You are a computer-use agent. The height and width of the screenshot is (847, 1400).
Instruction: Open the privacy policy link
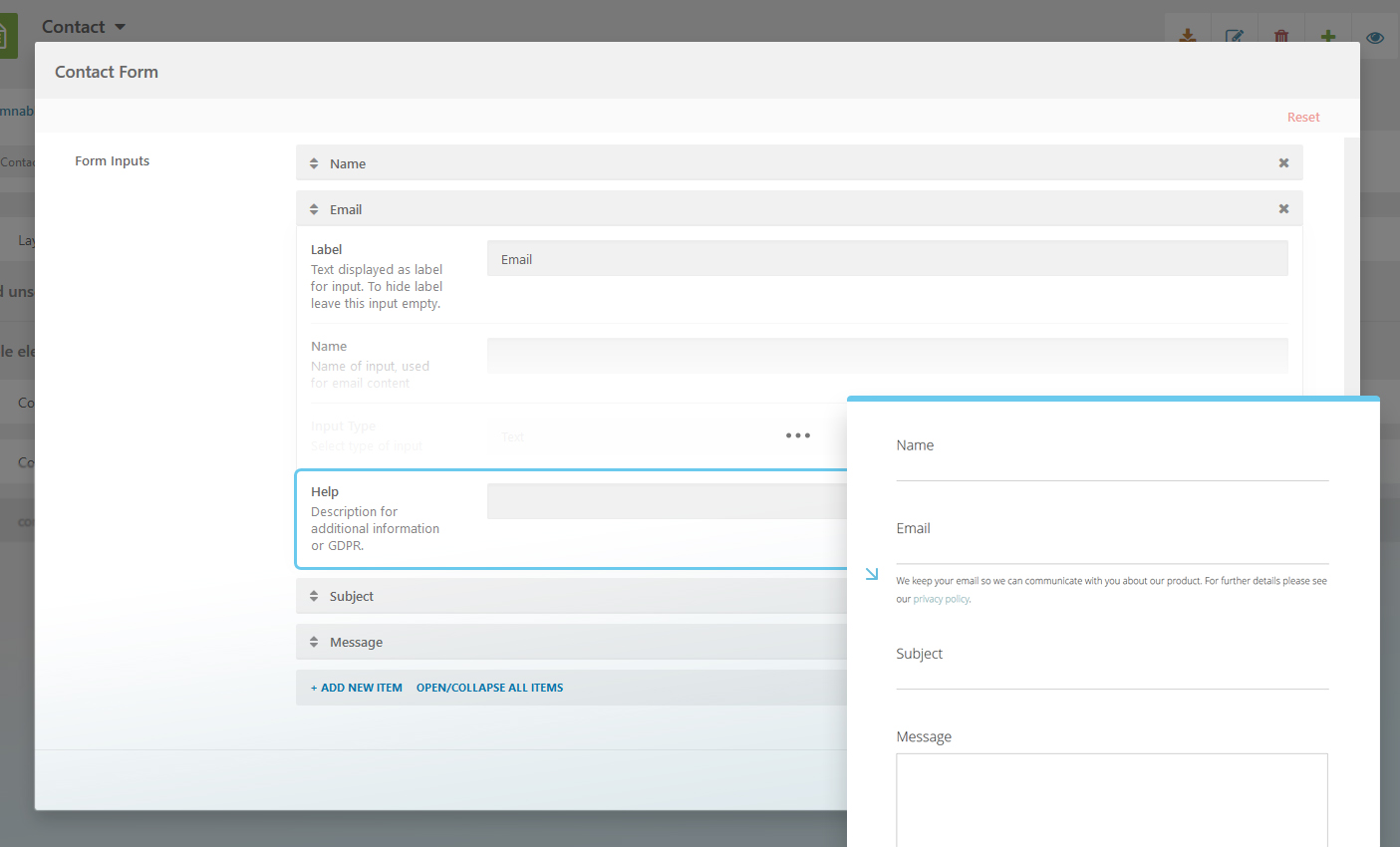click(x=941, y=599)
